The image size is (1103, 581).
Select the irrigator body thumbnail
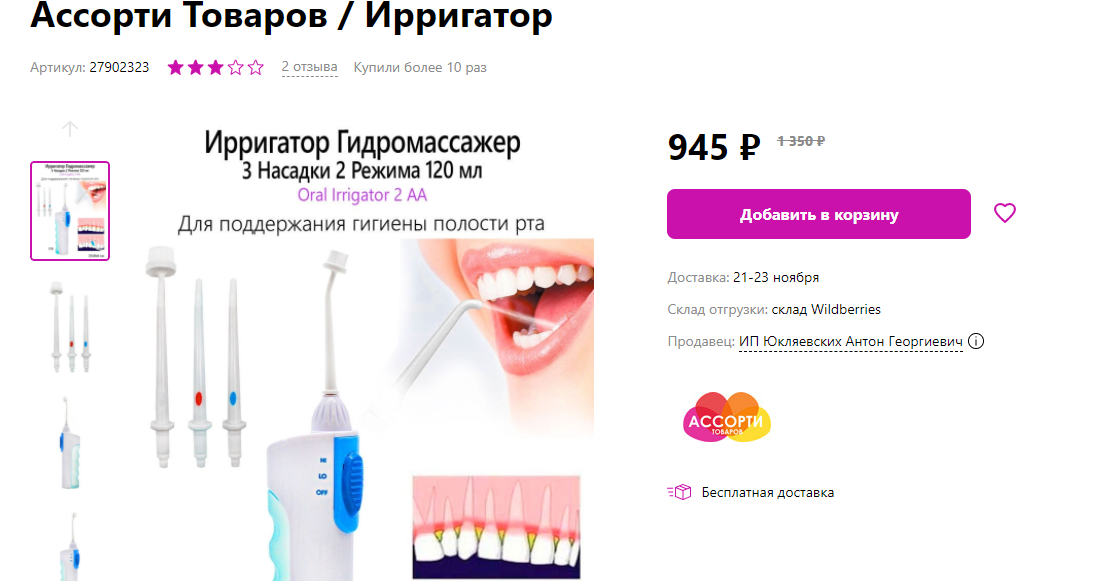coord(70,443)
